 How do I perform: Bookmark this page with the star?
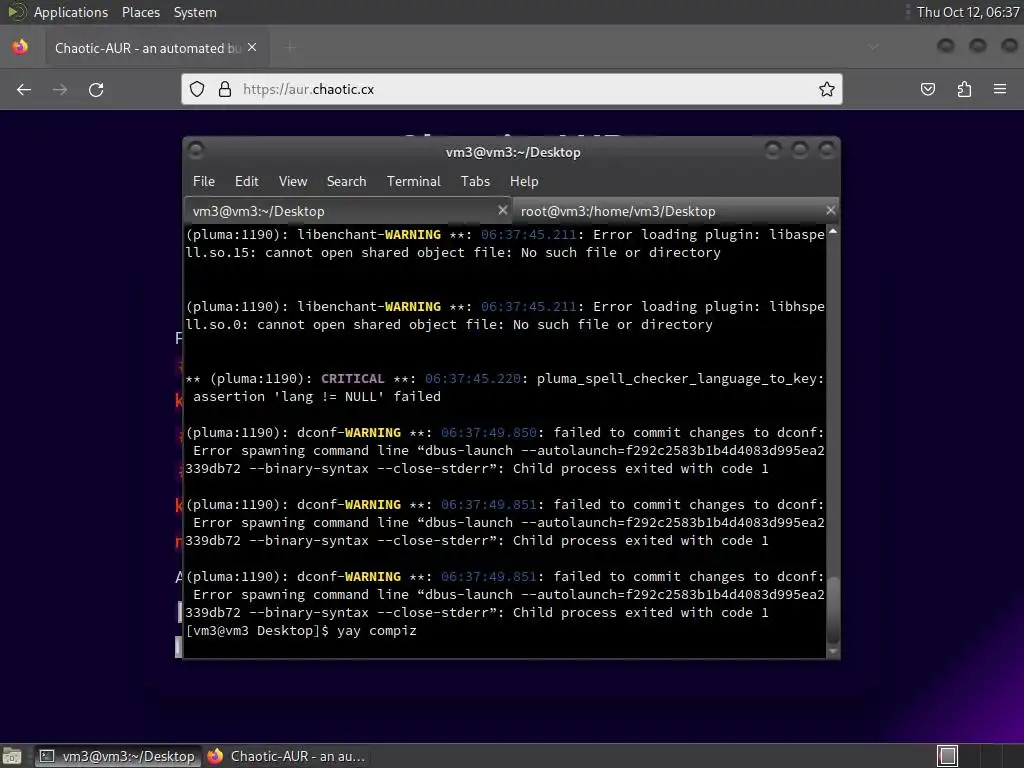pos(827,89)
